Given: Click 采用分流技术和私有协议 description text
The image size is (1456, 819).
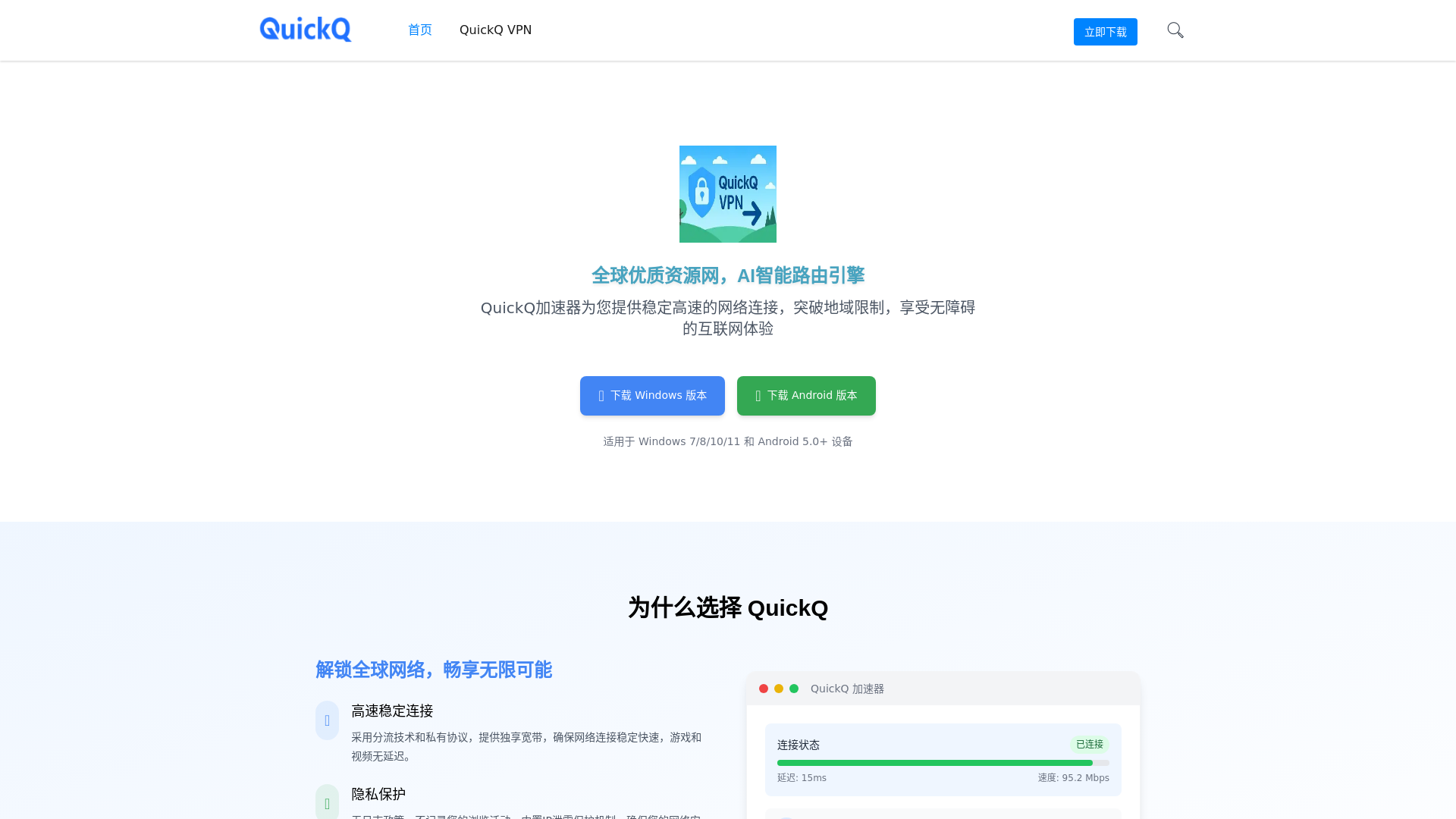Looking at the screenshot, I should [x=526, y=747].
